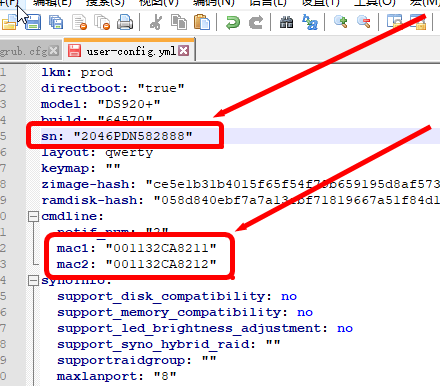Screen dimensions: 440x386
Task: Close the grub.cfg tab
Action: (x=53, y=51)
